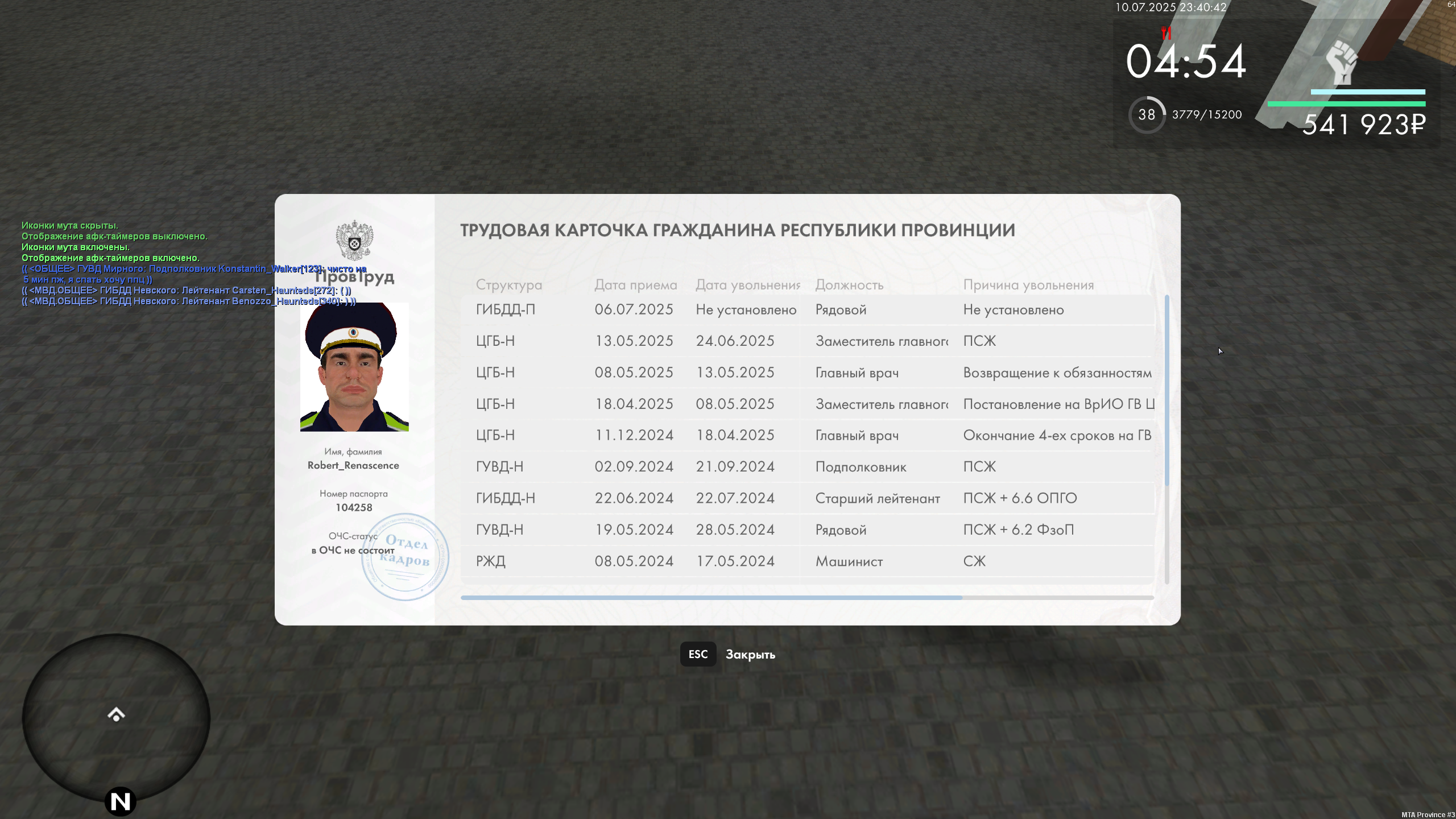Viewport: 1456px width, 819px height.
Task: Click the 11.12.2024 hire date
Action: 634,436
